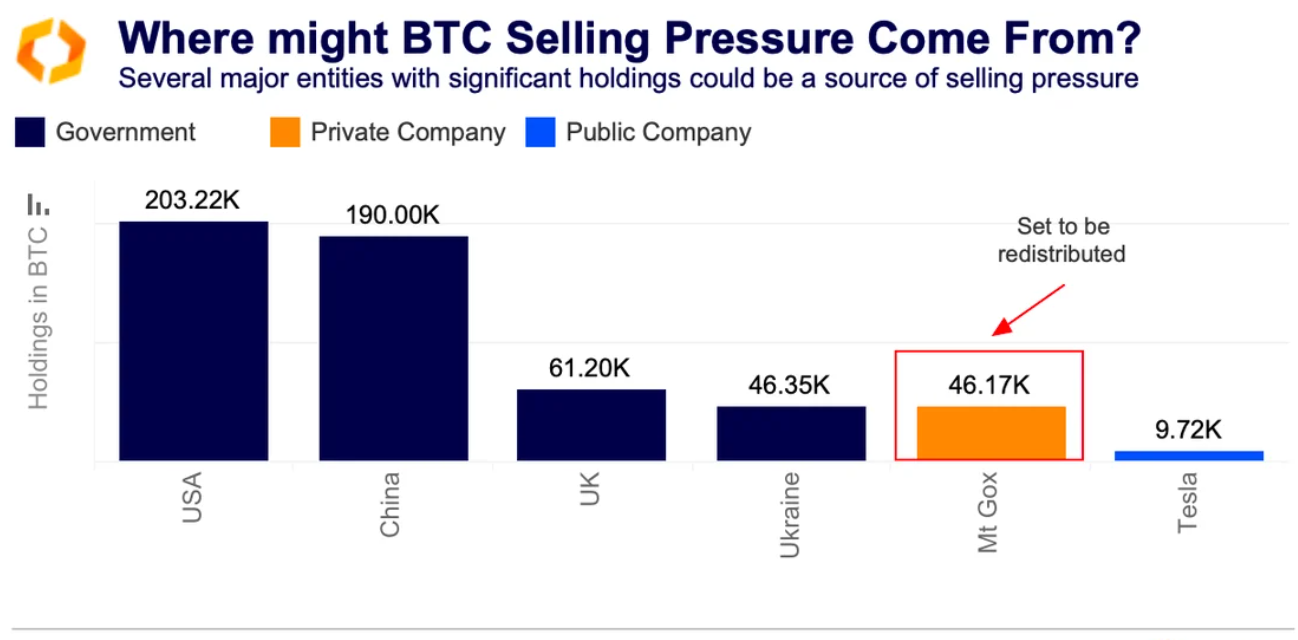This screenshot has width=1298, height=640.
Task: Click the Government legend label
Action: click(126, 132)
